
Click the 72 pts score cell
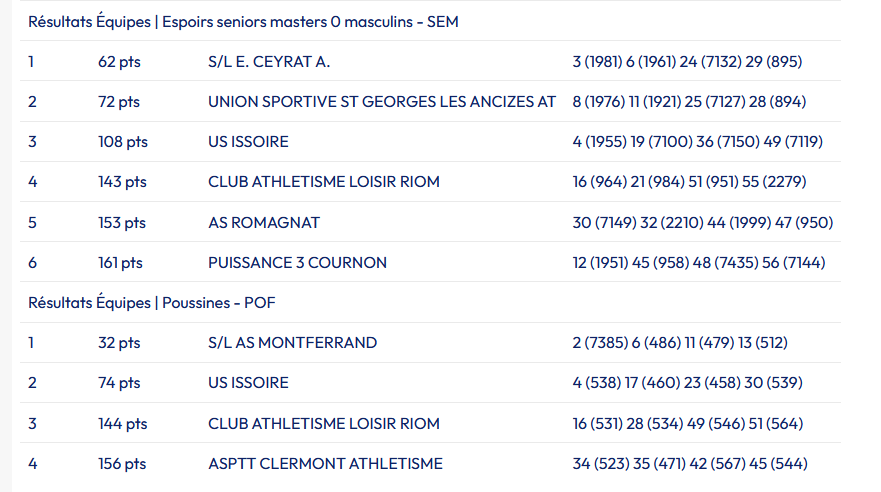point(119,102)
